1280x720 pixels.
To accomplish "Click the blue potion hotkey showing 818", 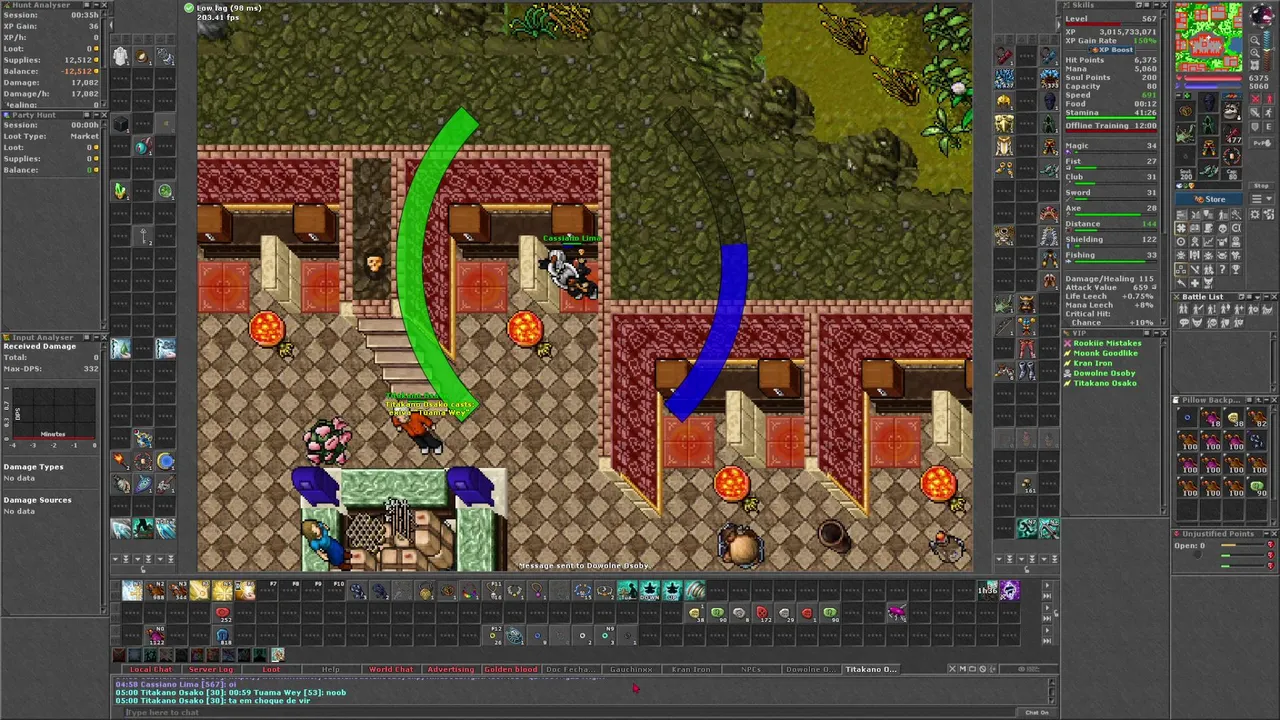I will 223,634.
